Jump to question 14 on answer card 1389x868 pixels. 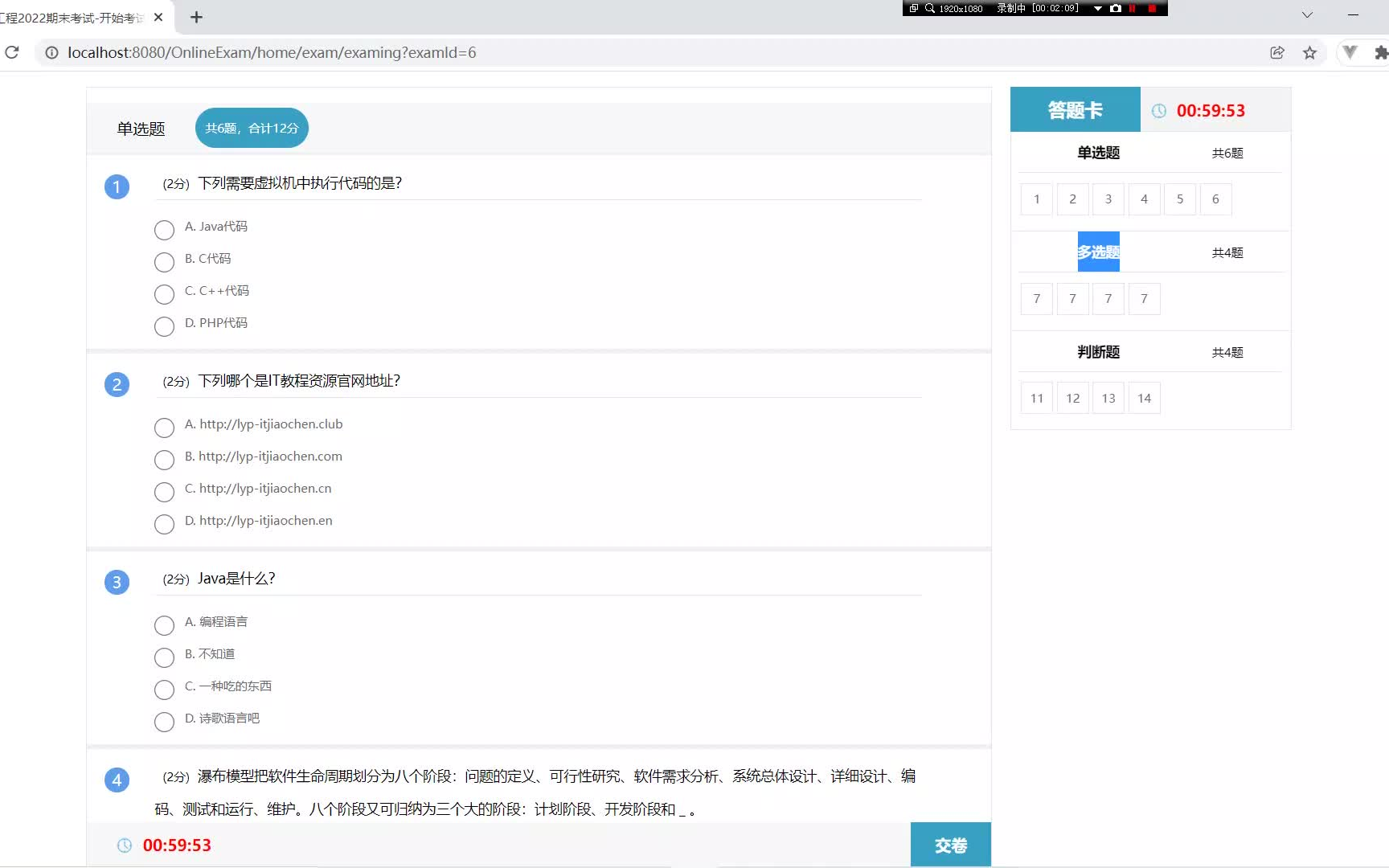coord(1145,398)
